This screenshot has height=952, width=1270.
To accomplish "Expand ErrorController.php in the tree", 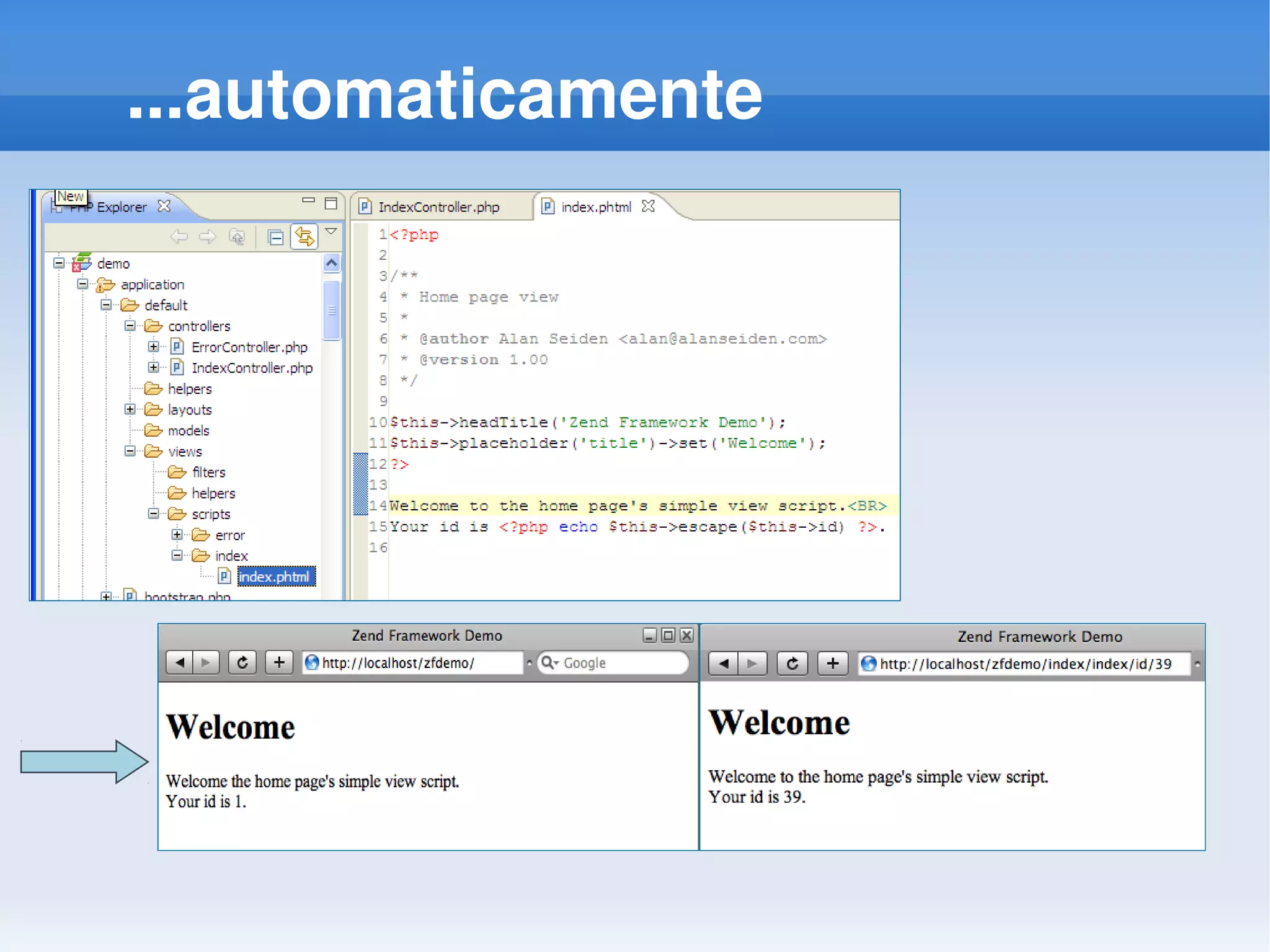I will click(x=153, y=347).
